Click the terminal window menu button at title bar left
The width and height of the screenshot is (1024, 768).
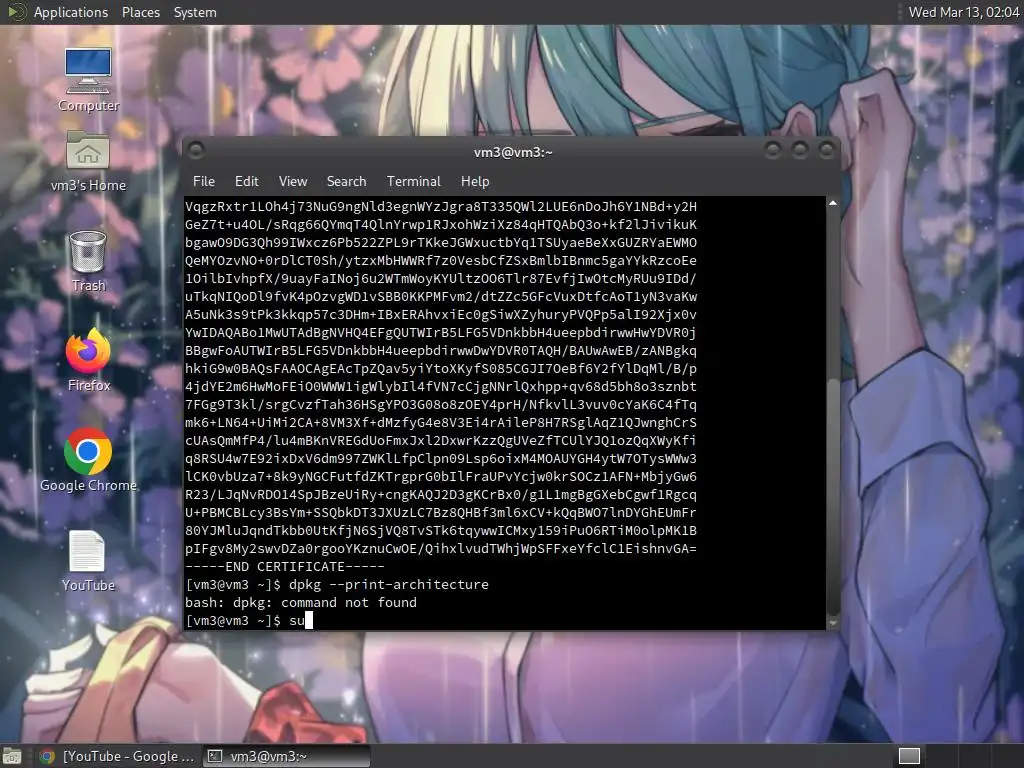(196, 151)
